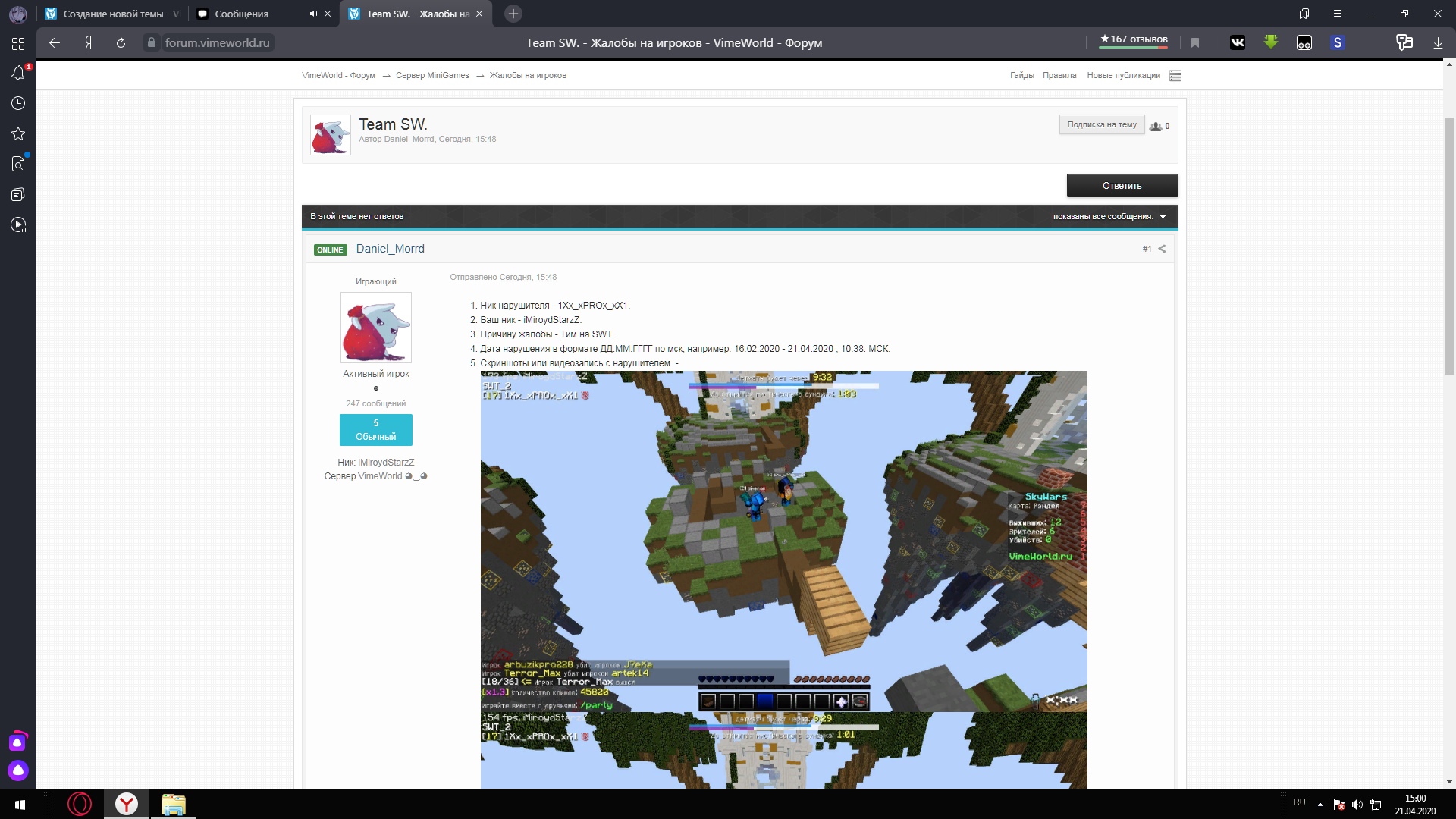Open notifications bell in sidebar
Image resolution: width=1456 pixels, height=819 pixels.
[18, 73]
